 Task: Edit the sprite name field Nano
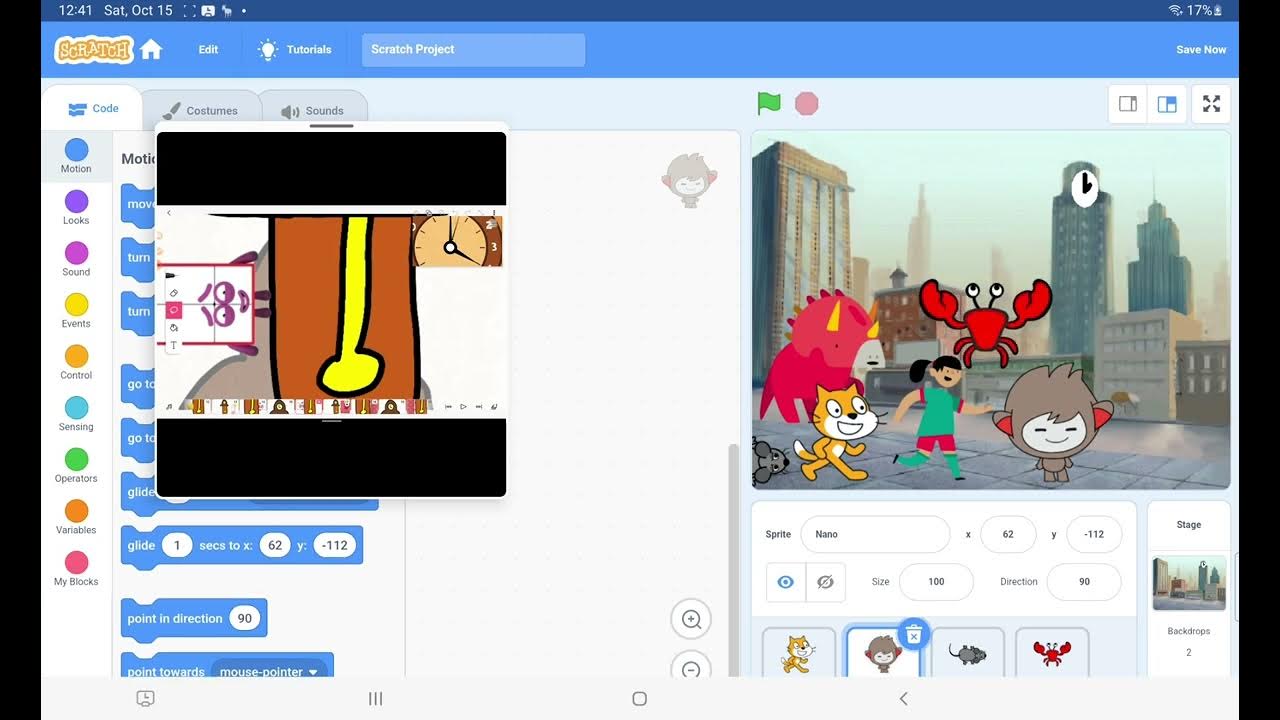coord(875,534)
